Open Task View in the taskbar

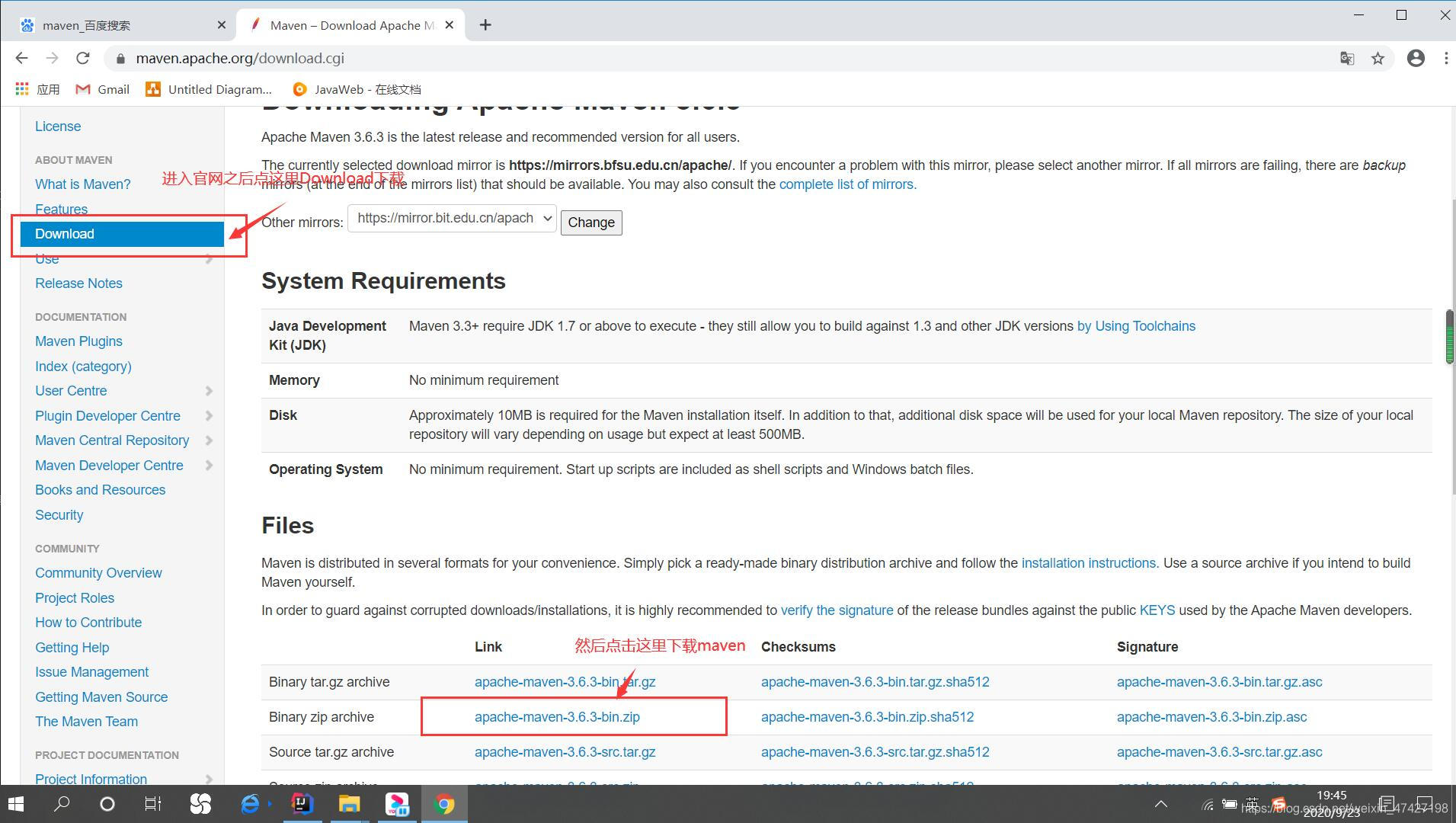[152, 804]
